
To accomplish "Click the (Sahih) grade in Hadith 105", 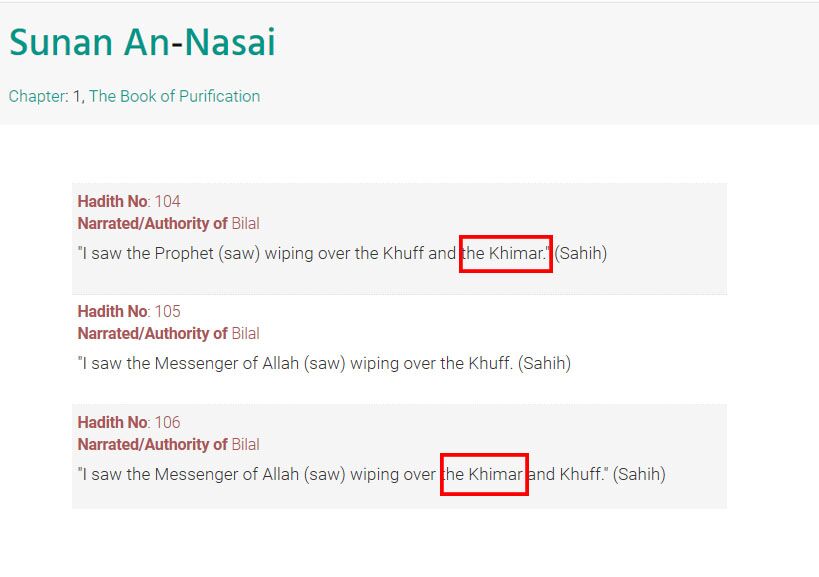I will click(x=544, y=363).
